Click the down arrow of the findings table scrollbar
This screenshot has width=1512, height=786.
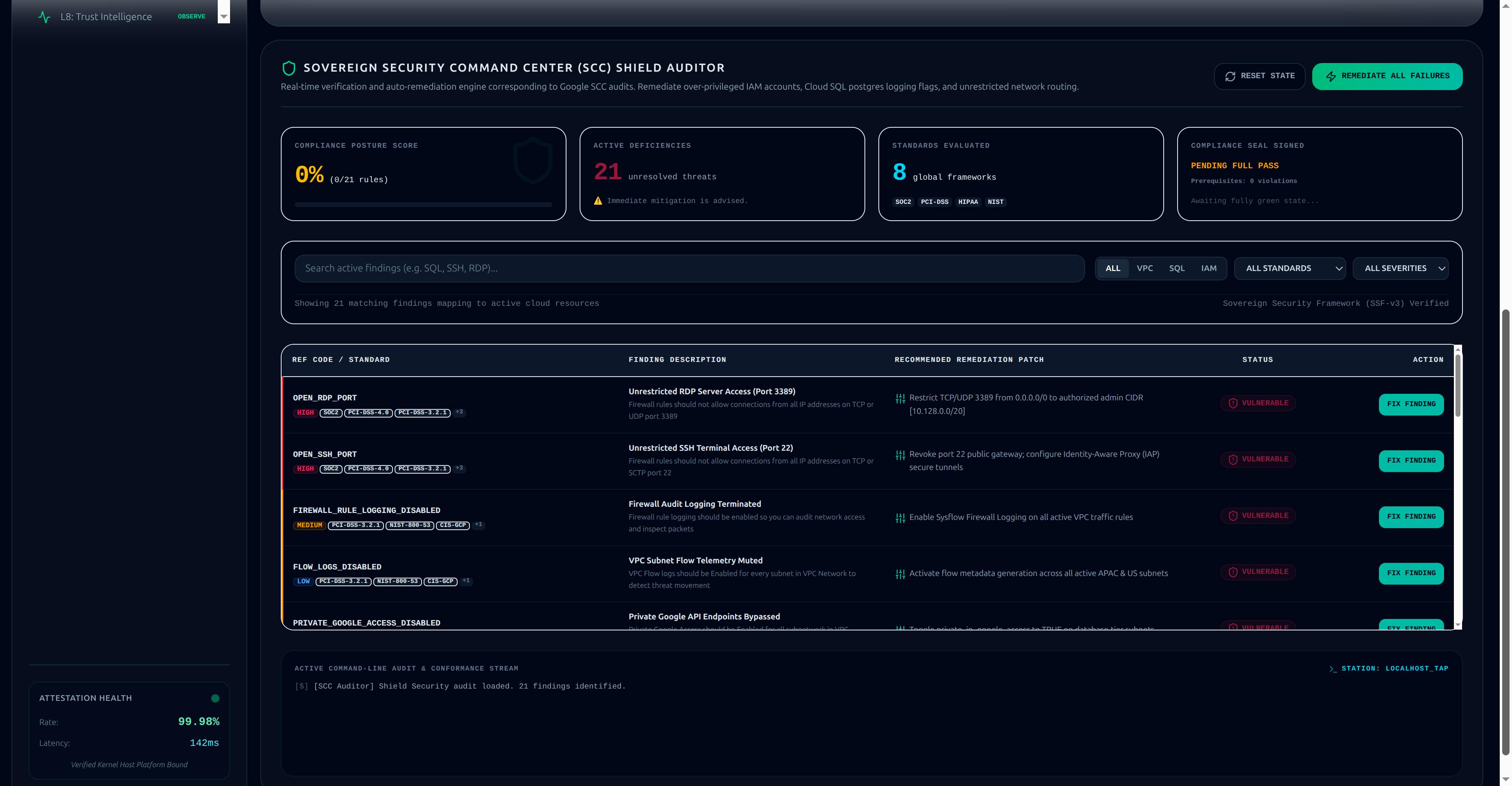[x=1458, y=625]
